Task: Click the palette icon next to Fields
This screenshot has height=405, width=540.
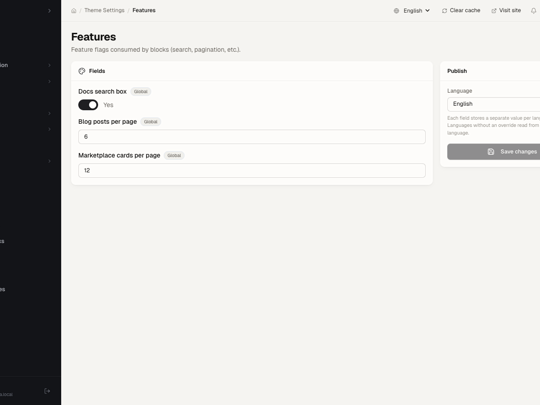Action: pyautogui.click(x=82, y=71)
